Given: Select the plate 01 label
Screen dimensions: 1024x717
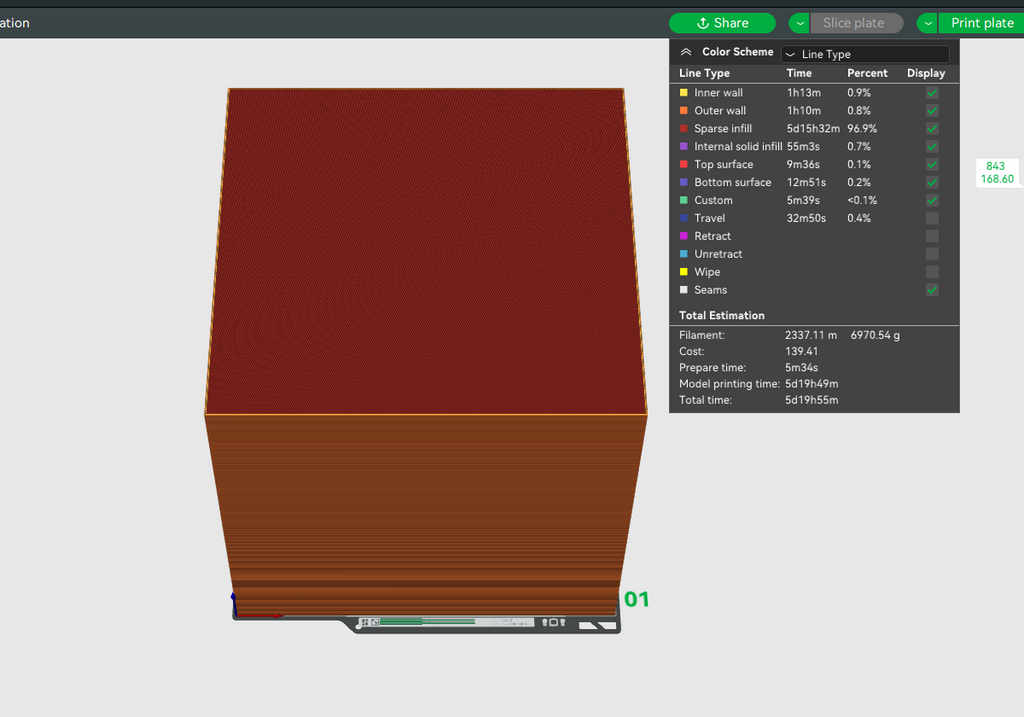Looking at the screenshot, I should (637, 599).
